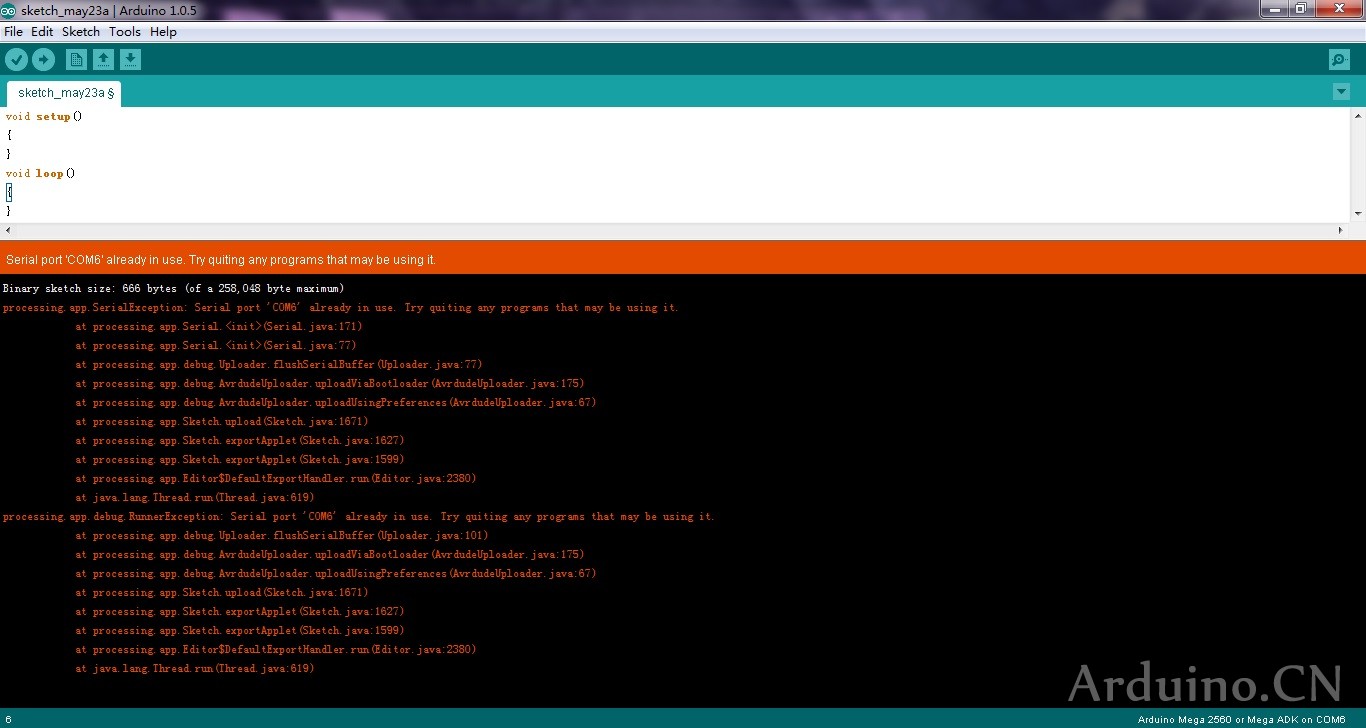
Task: Click the editor horizontal scrollbar left arrow
Action: coord(7,230)
